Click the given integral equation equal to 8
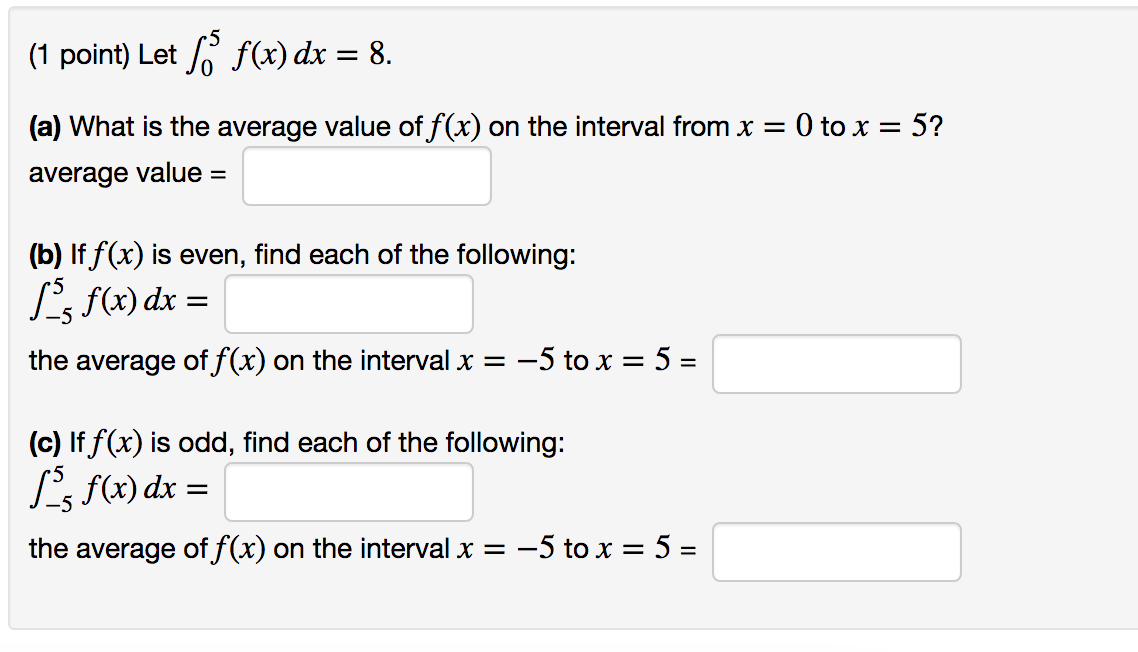Viewport: 1138px width, 652px height. [289, 54]
